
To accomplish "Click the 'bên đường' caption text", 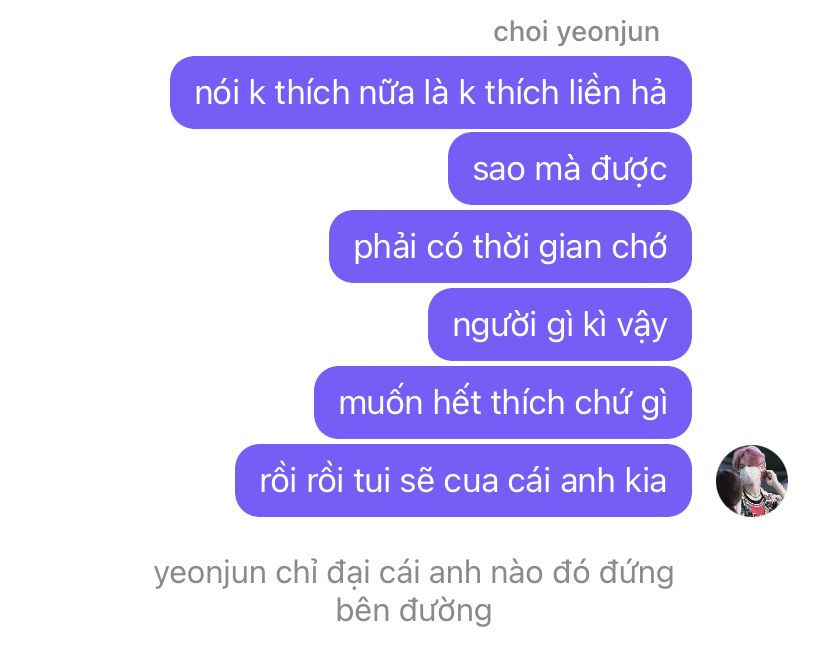I will point(413,610).
